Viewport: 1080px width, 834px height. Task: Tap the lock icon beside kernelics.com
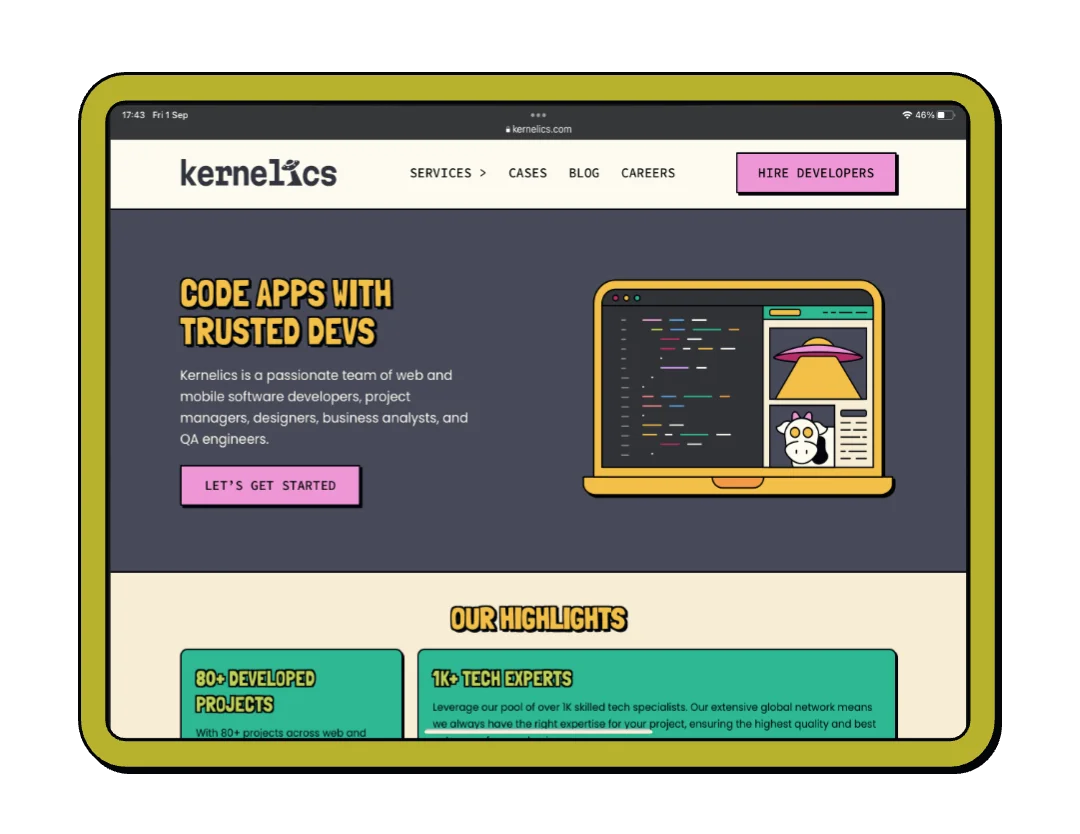508,129
